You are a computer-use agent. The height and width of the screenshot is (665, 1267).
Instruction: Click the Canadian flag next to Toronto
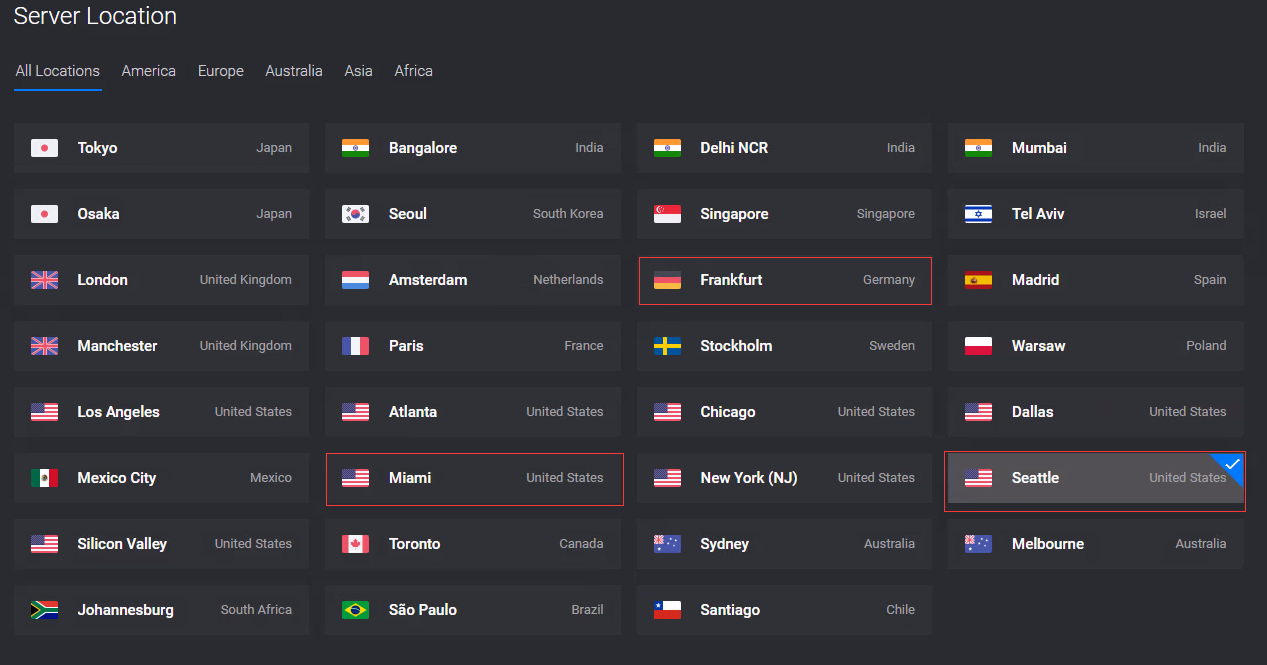355,544
